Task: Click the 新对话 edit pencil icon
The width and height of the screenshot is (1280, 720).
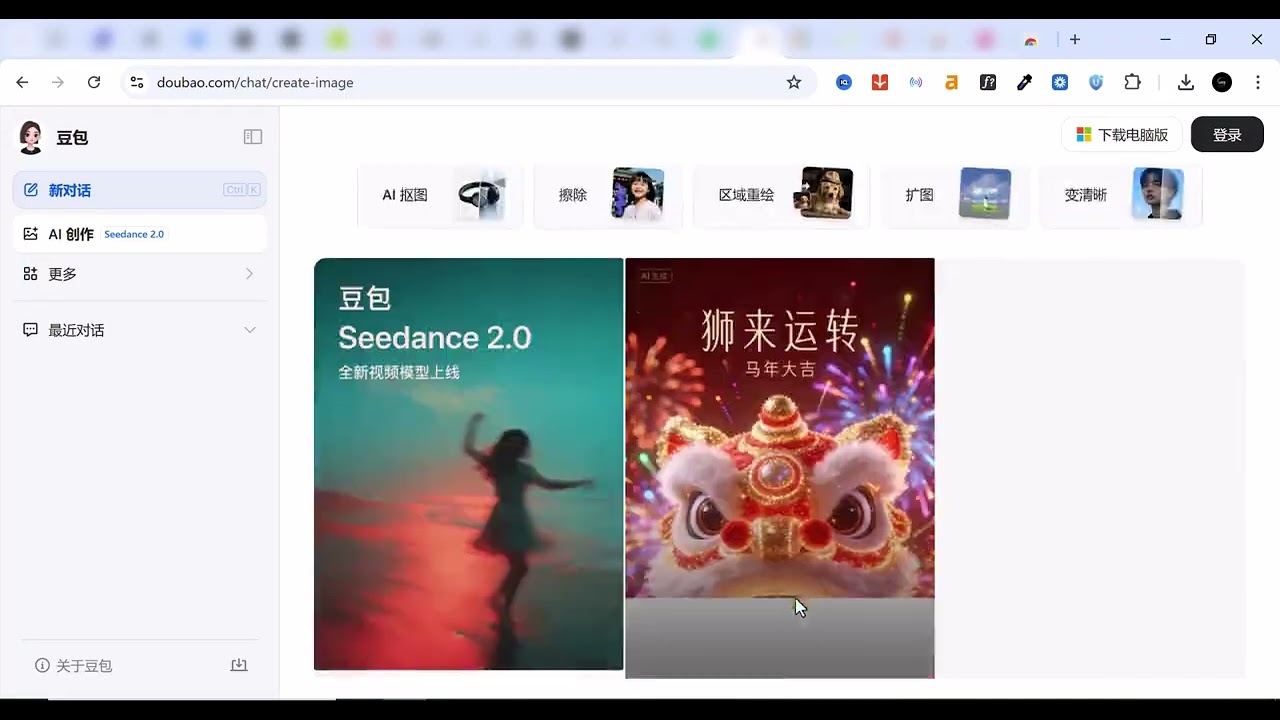Action: (x=31, y=190)
